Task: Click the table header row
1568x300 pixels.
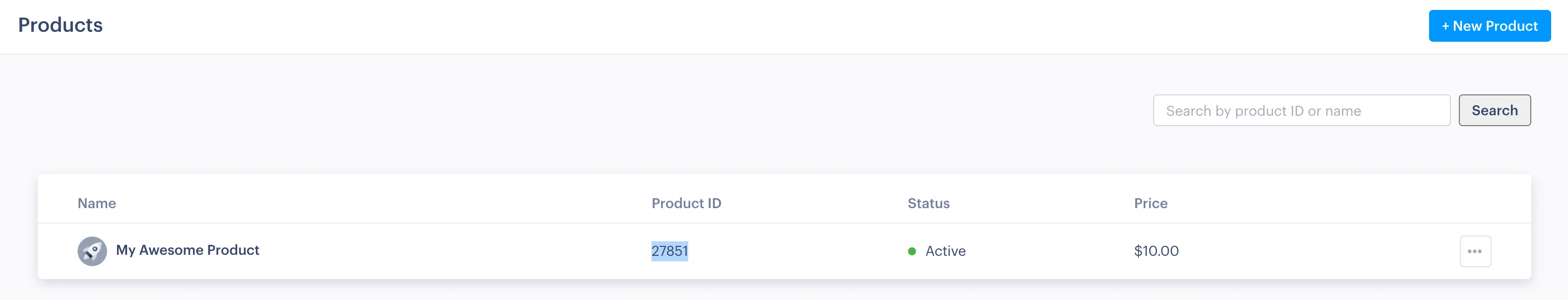Action: 487,203
